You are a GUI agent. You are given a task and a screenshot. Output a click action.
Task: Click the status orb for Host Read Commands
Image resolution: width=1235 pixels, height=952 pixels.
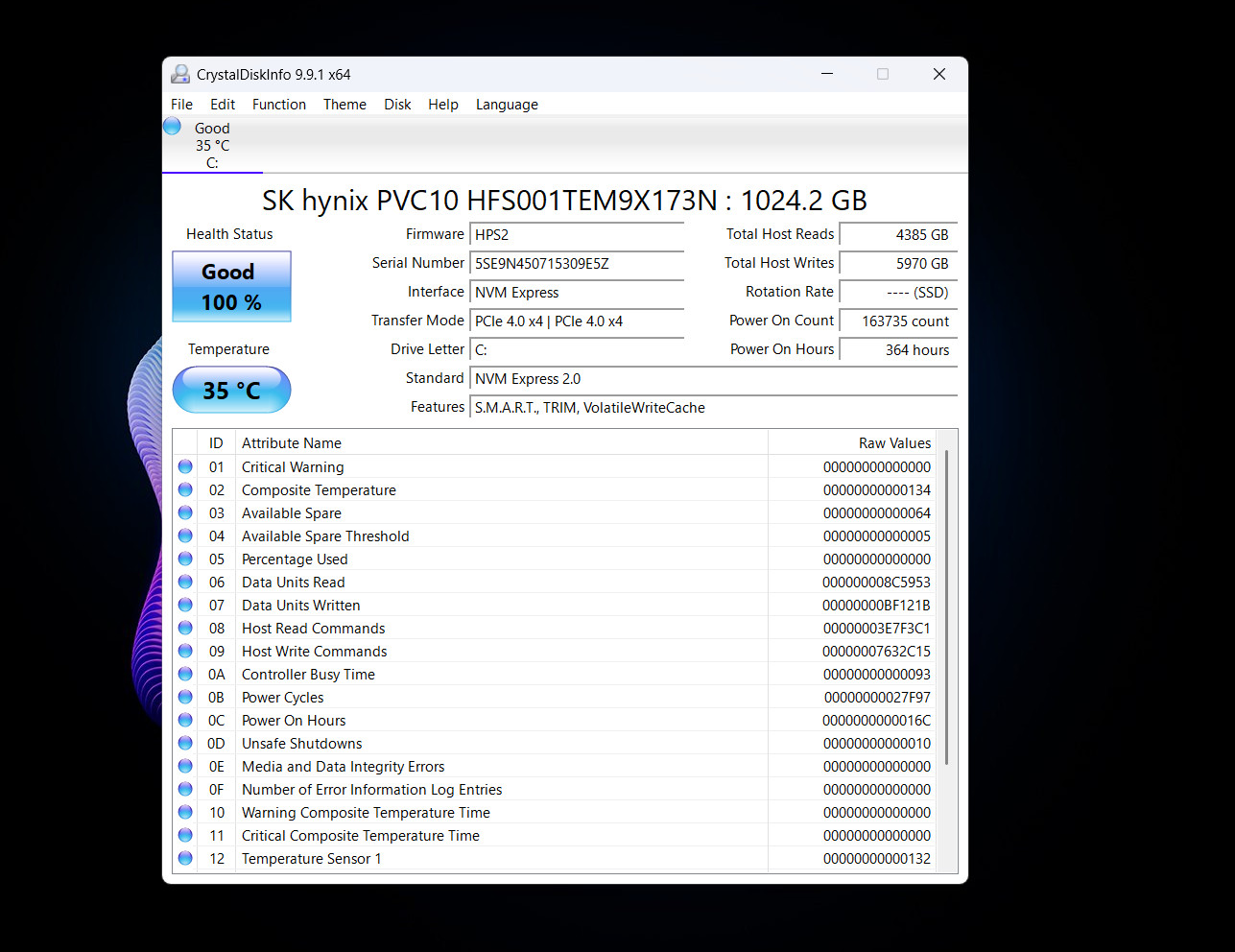pos(185,628)
